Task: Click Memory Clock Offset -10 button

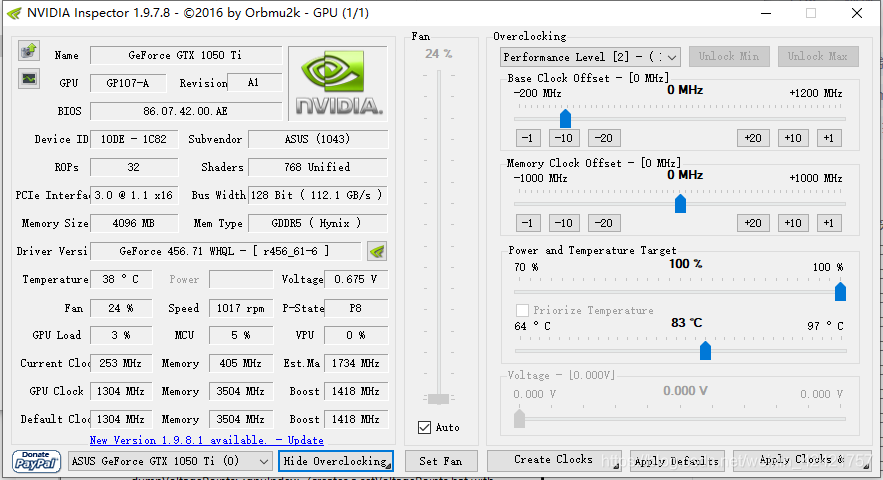Action: [x=564, y=223]
